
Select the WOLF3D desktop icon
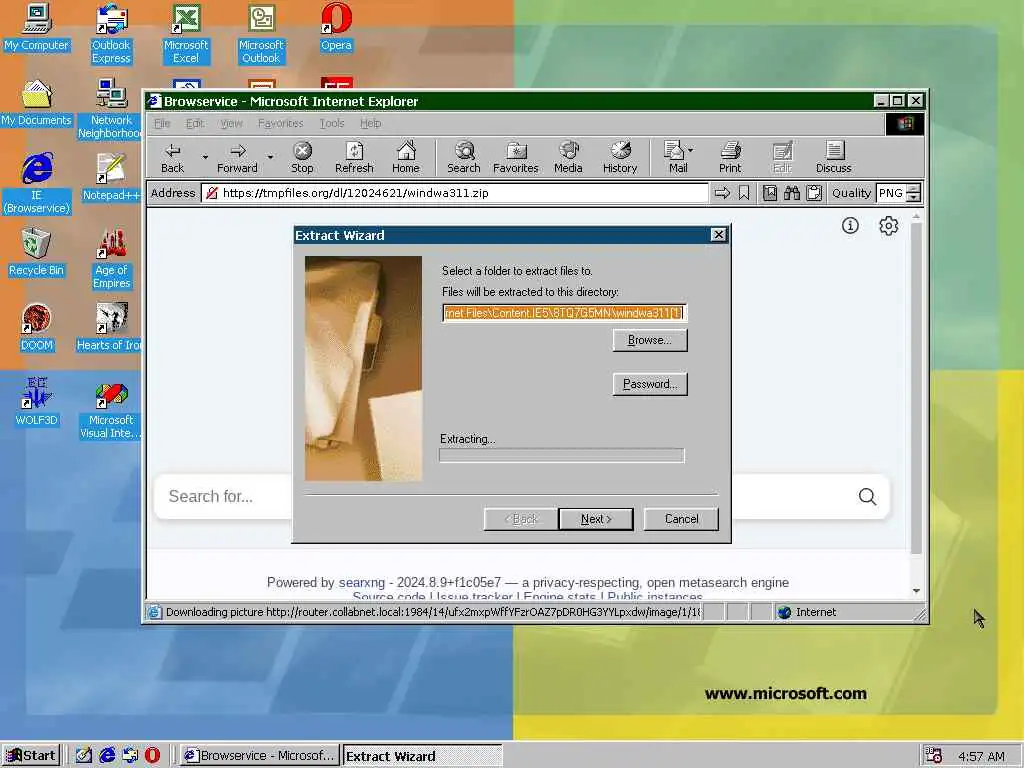(x=37, y=402)
